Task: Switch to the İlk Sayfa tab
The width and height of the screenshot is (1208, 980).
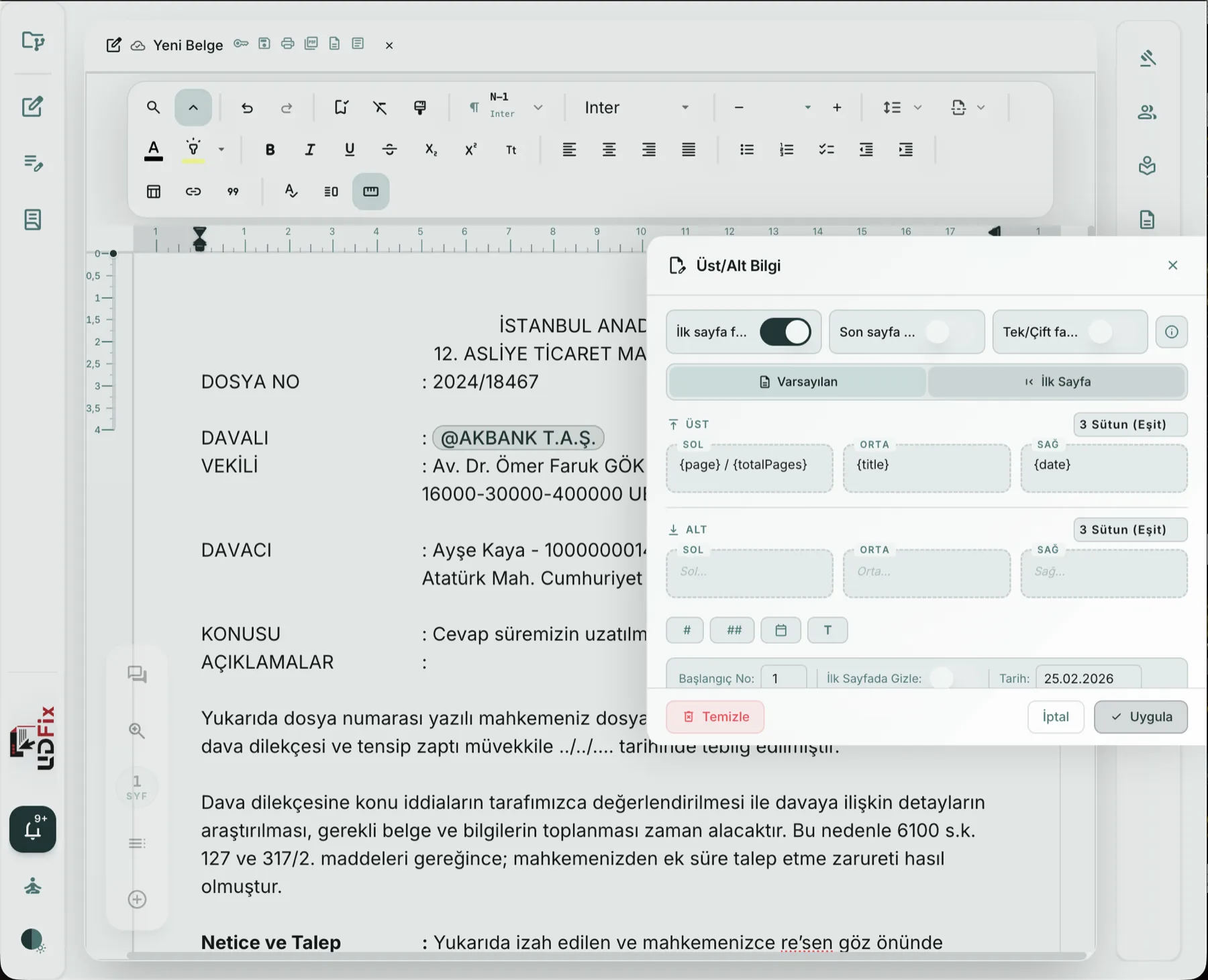Action: coord(1057,381)
